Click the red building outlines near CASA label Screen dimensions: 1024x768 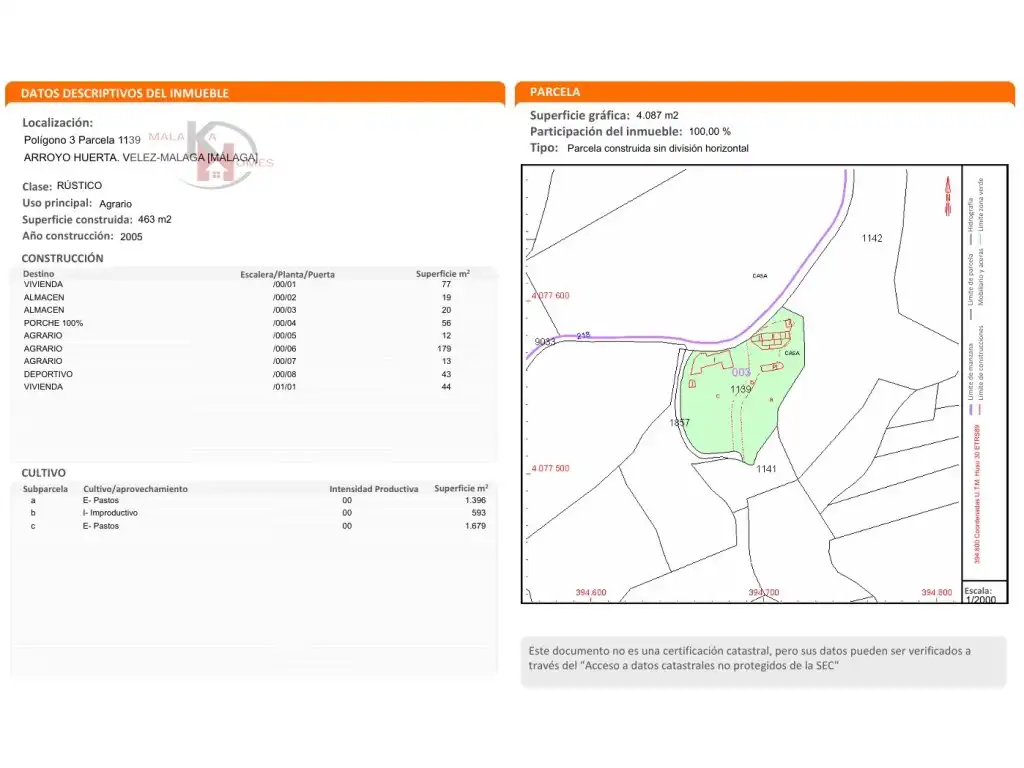(771, 339)
